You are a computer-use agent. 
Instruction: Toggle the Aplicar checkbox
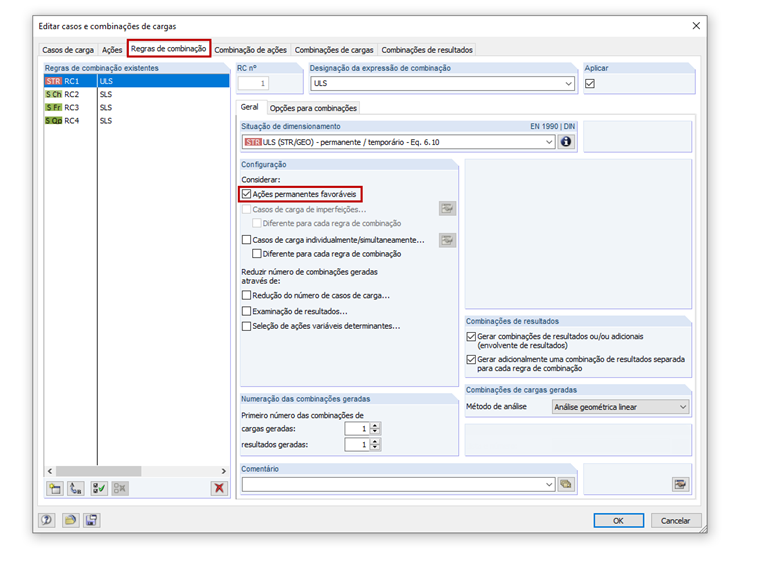tap(590, 83)
